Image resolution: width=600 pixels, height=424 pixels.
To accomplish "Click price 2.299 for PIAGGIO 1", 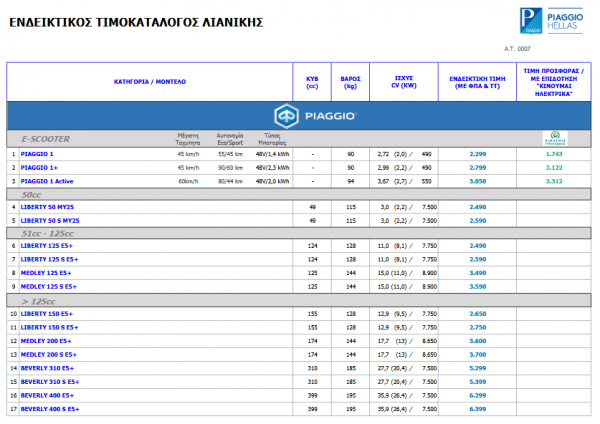I will click(x=478, y=154).
